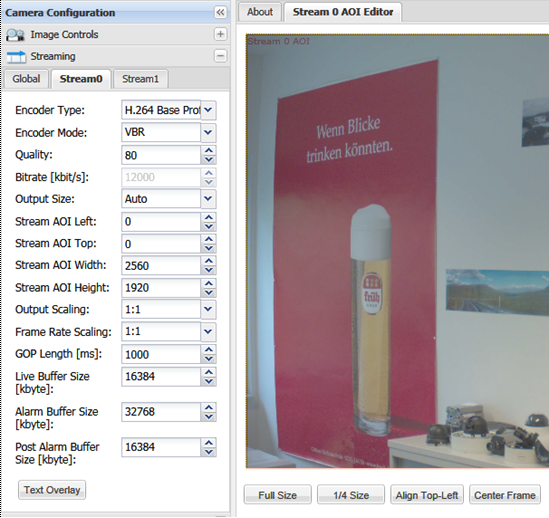The height and width of the screenshot is (518, 549).
Task: Increase Stream AOI Height value
Action: coord(209,283)
